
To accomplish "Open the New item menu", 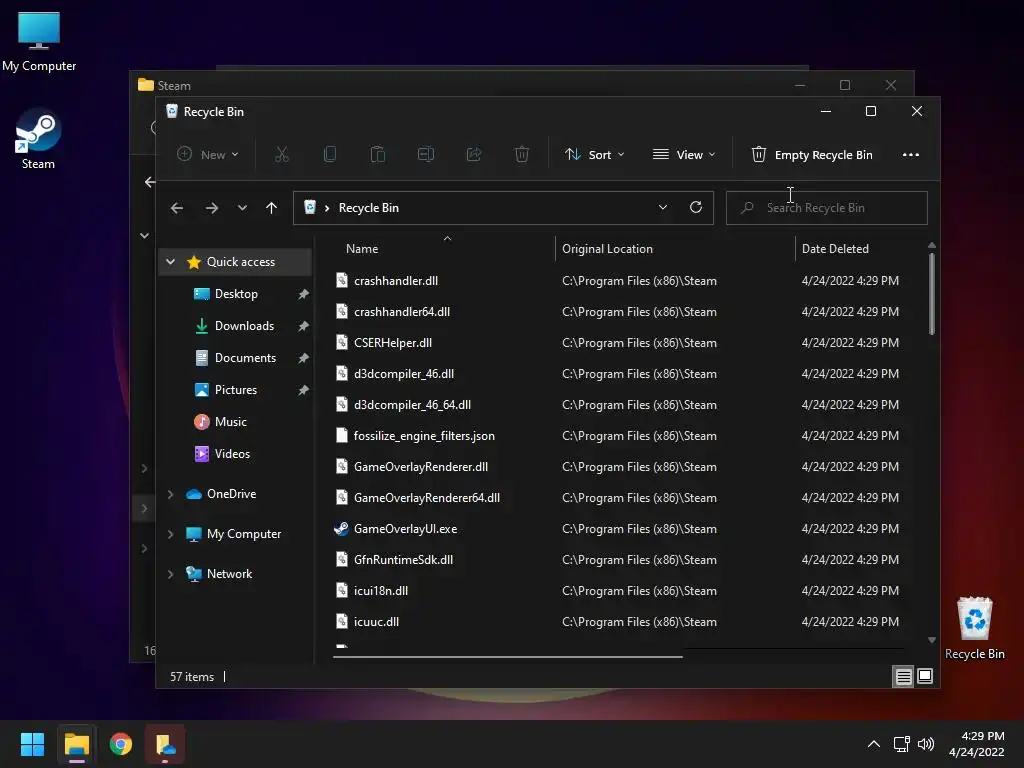I will pyautogui.click(x=208, y=155).
